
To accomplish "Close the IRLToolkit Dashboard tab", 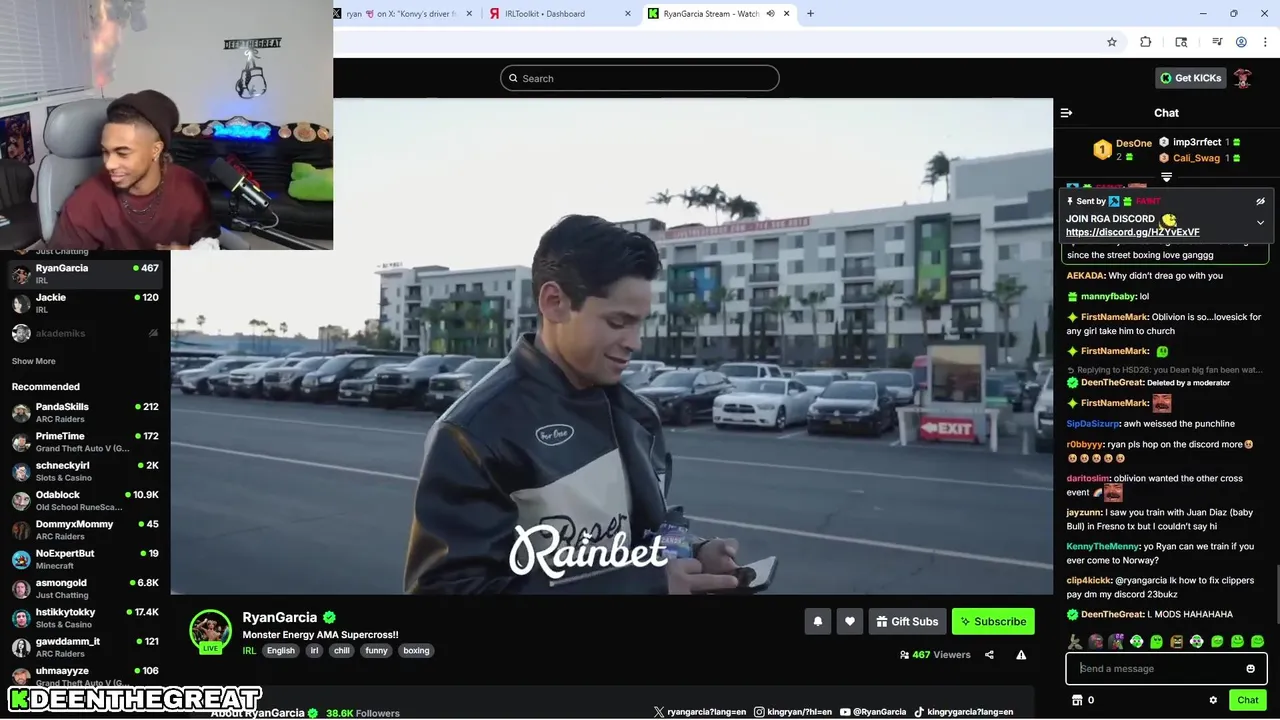I will 628,14.
